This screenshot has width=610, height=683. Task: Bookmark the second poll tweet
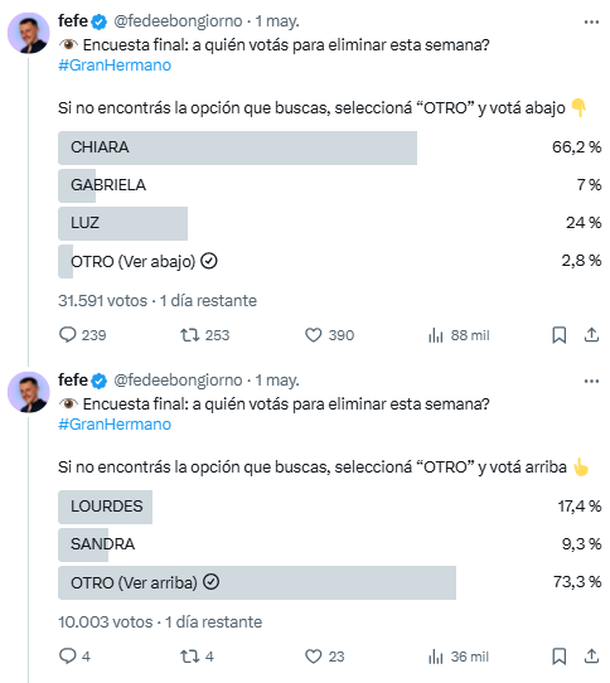tap(559, 656)
